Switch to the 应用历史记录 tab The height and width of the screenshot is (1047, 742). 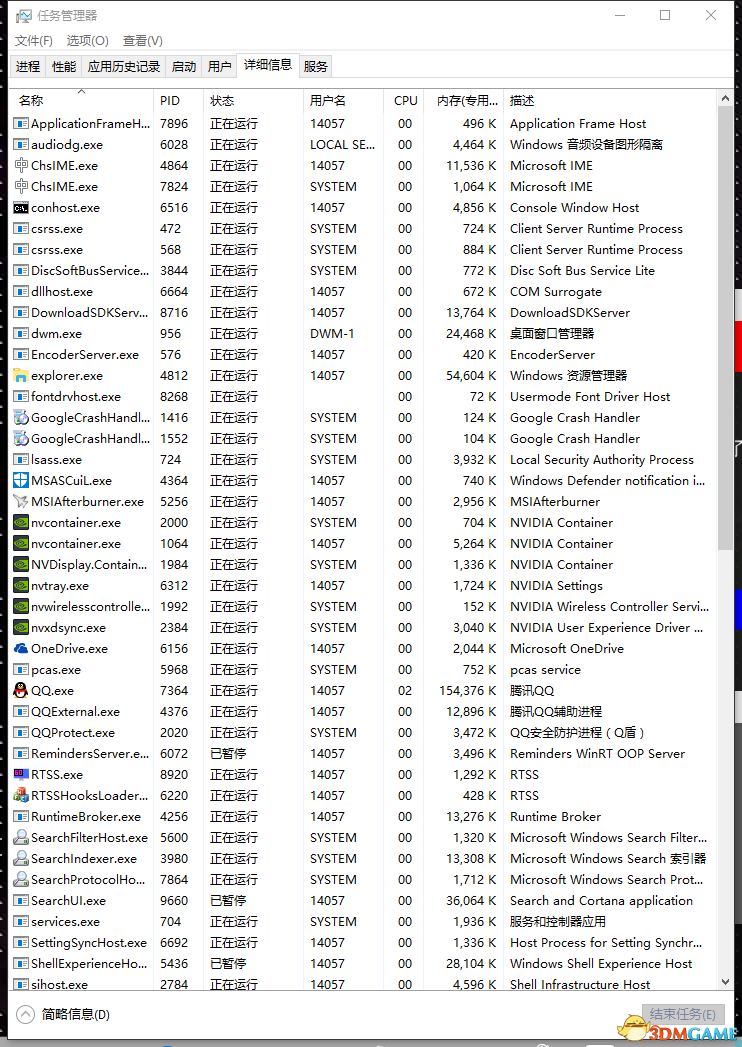click(x=124, y=66)
